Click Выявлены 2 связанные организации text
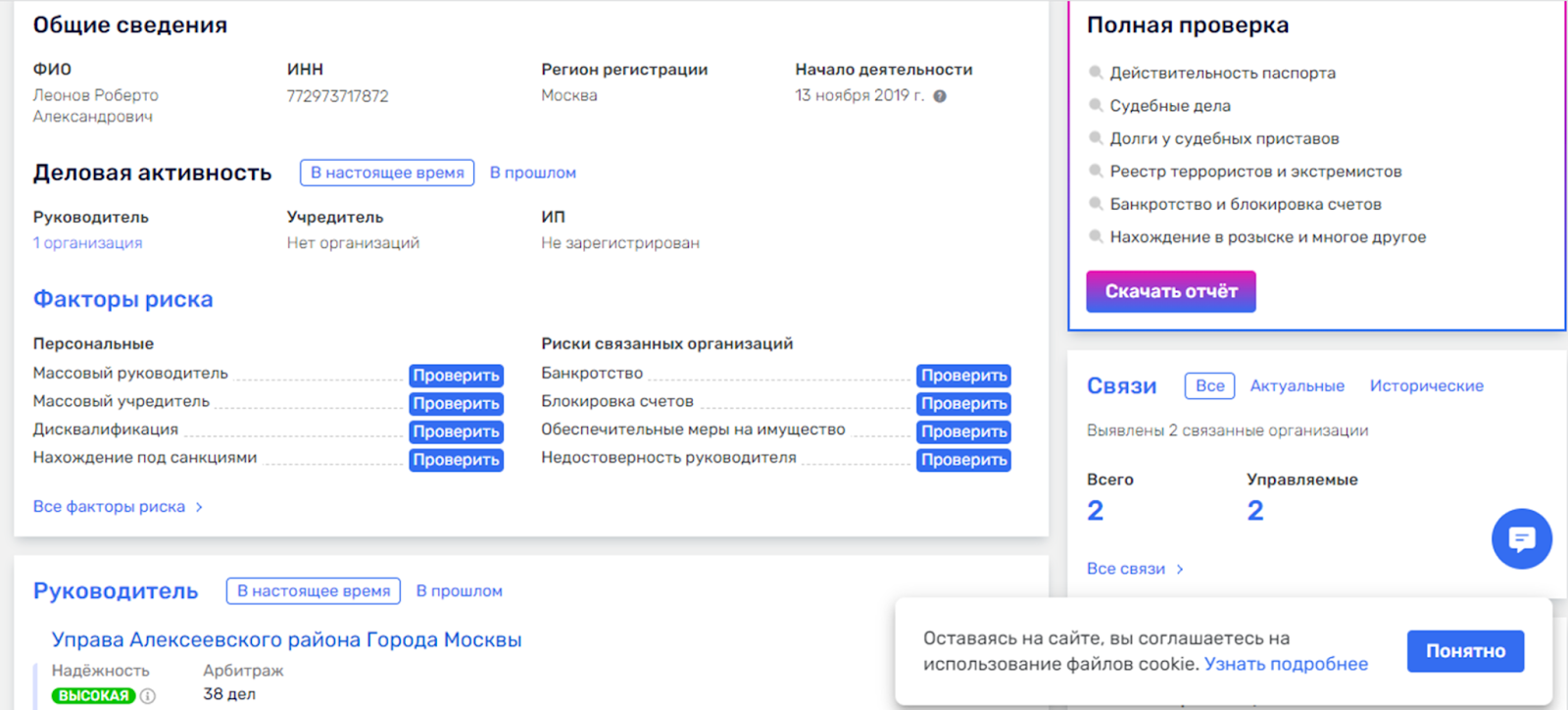Screen dimensions: 1568x710 (1228, 431)
